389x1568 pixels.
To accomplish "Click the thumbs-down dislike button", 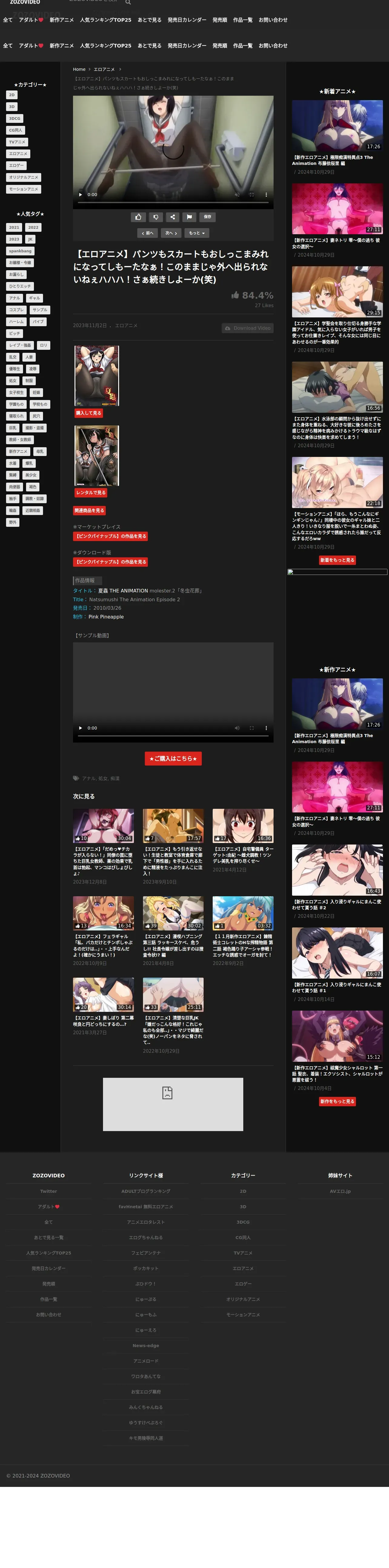I will (x=155, y=217).
